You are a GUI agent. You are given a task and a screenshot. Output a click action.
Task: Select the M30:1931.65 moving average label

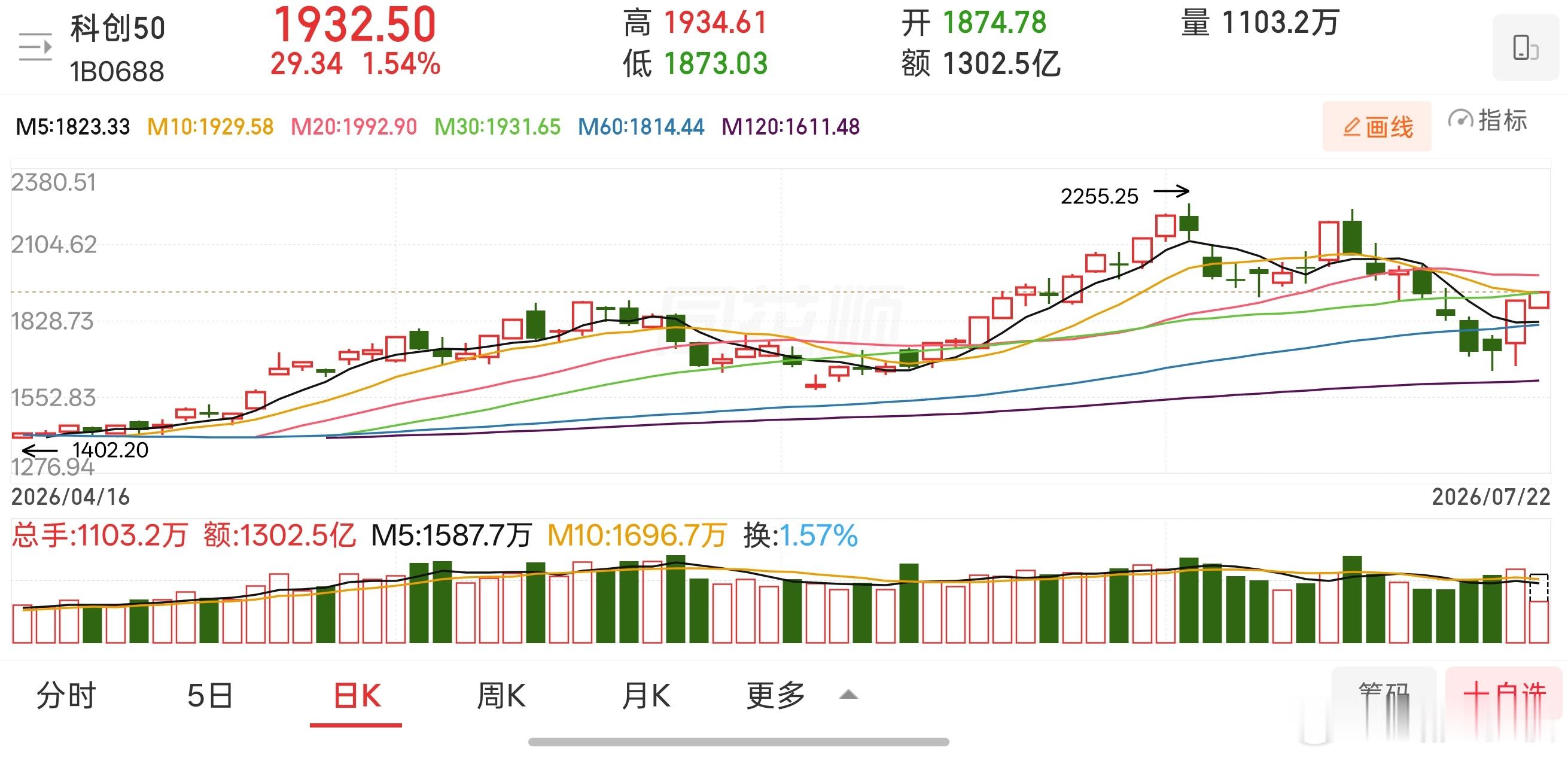coord(497,127)
